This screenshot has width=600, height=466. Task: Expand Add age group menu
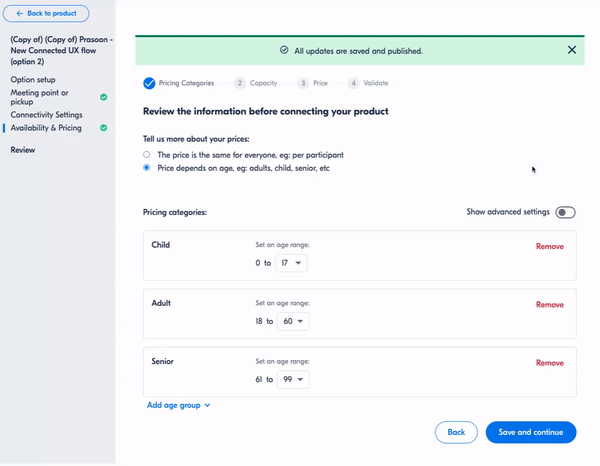pos(179,405)
